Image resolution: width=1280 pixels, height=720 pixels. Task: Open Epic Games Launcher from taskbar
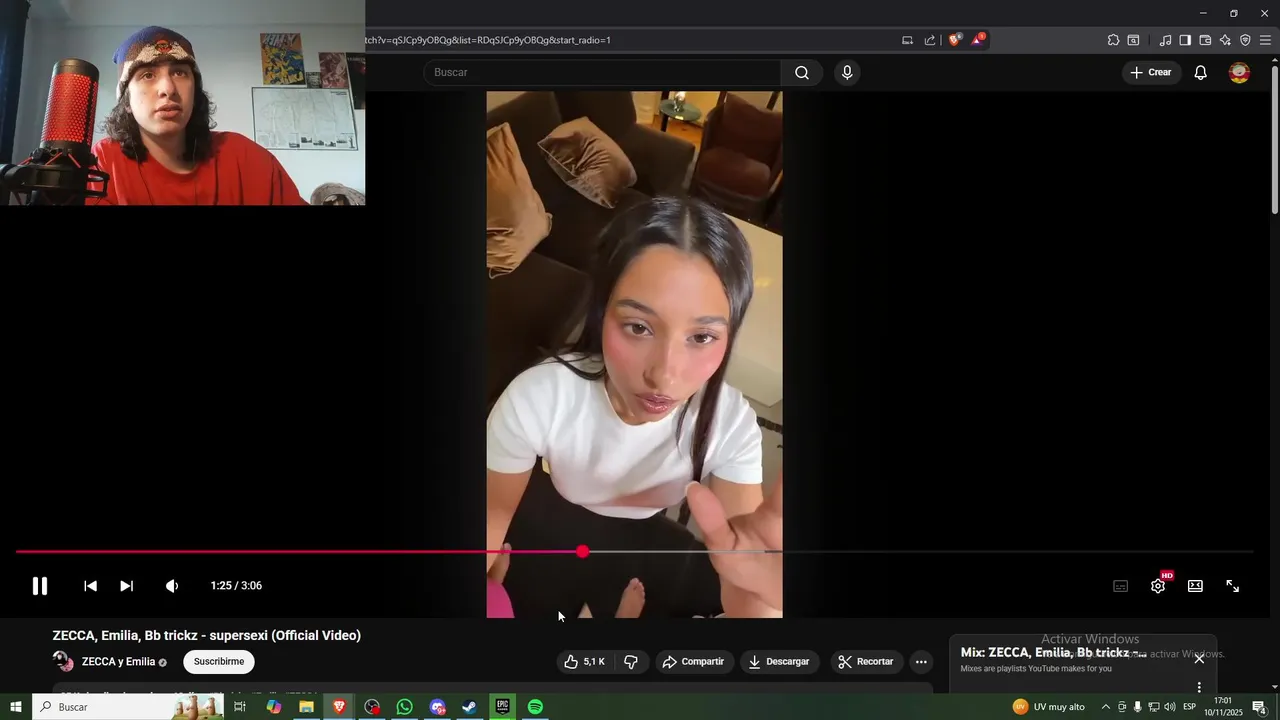[x=502, y=707]
